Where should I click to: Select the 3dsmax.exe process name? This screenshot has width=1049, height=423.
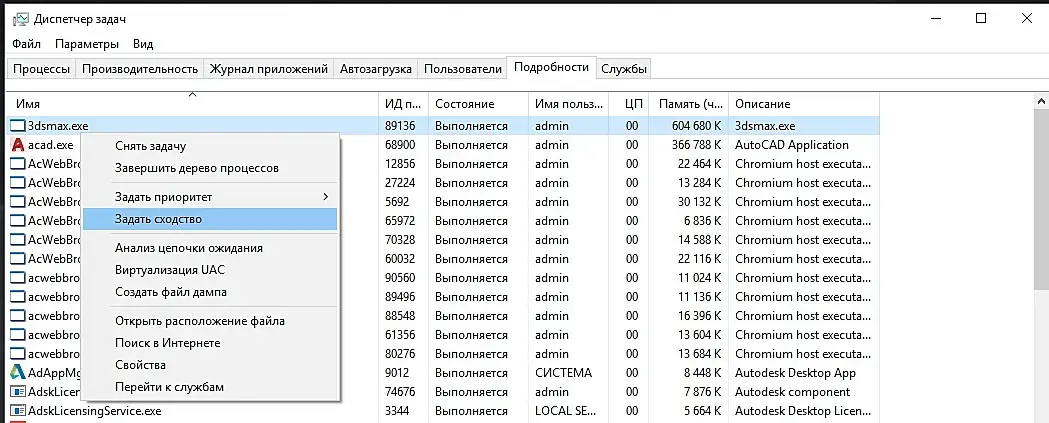58,126
